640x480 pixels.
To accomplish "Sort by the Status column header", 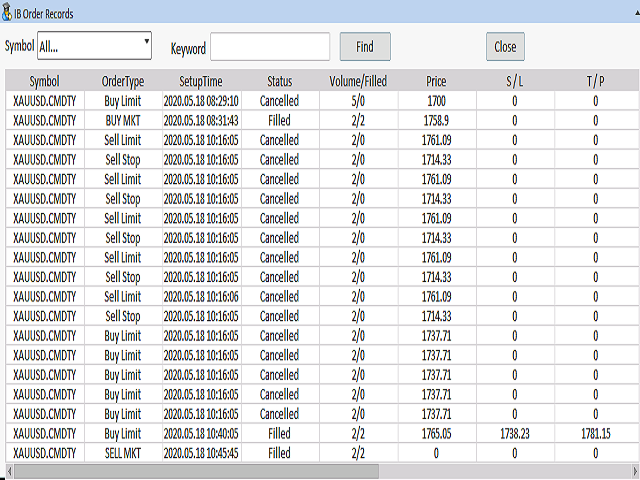I will [280, 81].
